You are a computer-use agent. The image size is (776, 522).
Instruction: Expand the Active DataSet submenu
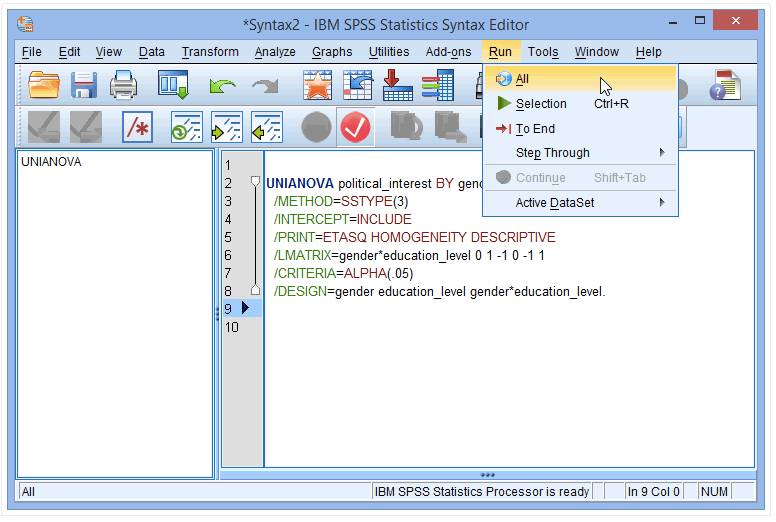pos(581,203)
